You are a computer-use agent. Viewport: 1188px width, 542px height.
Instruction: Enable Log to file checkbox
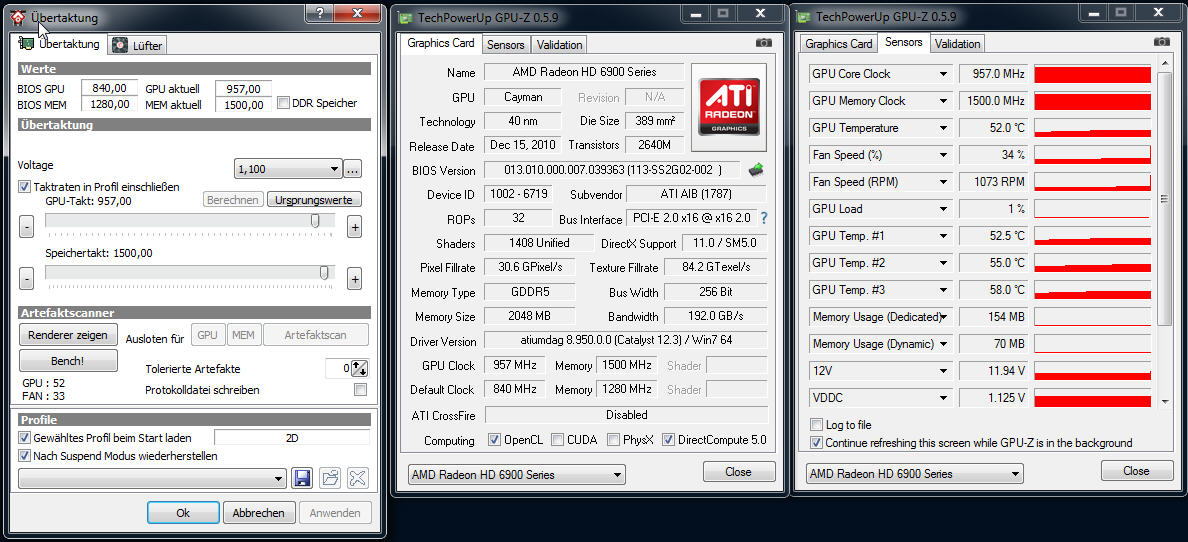pyautogui.click(x=816, y=425)
